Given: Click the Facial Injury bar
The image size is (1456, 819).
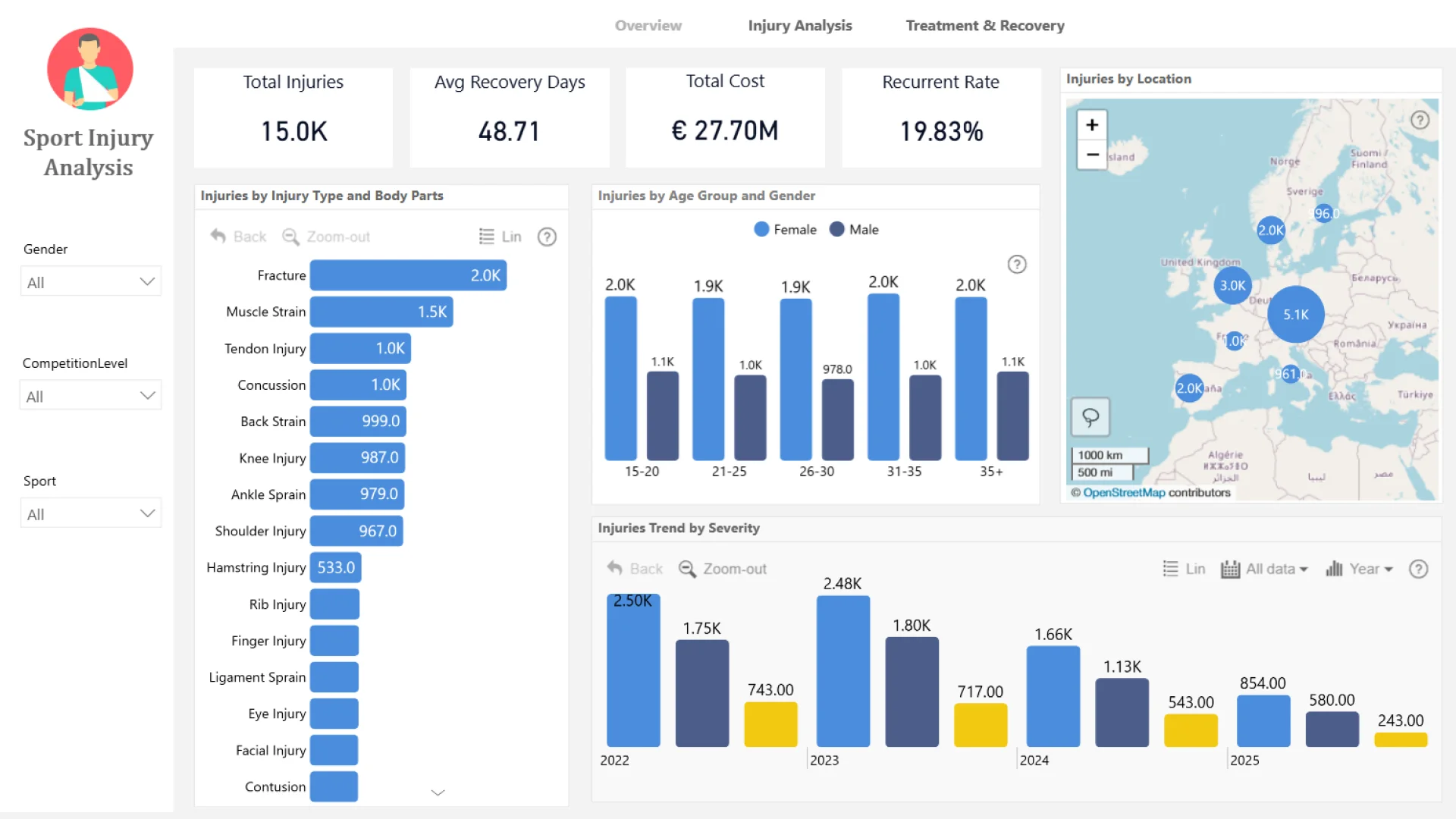Looking at the screenshot, I should click(x=334, y=750).
